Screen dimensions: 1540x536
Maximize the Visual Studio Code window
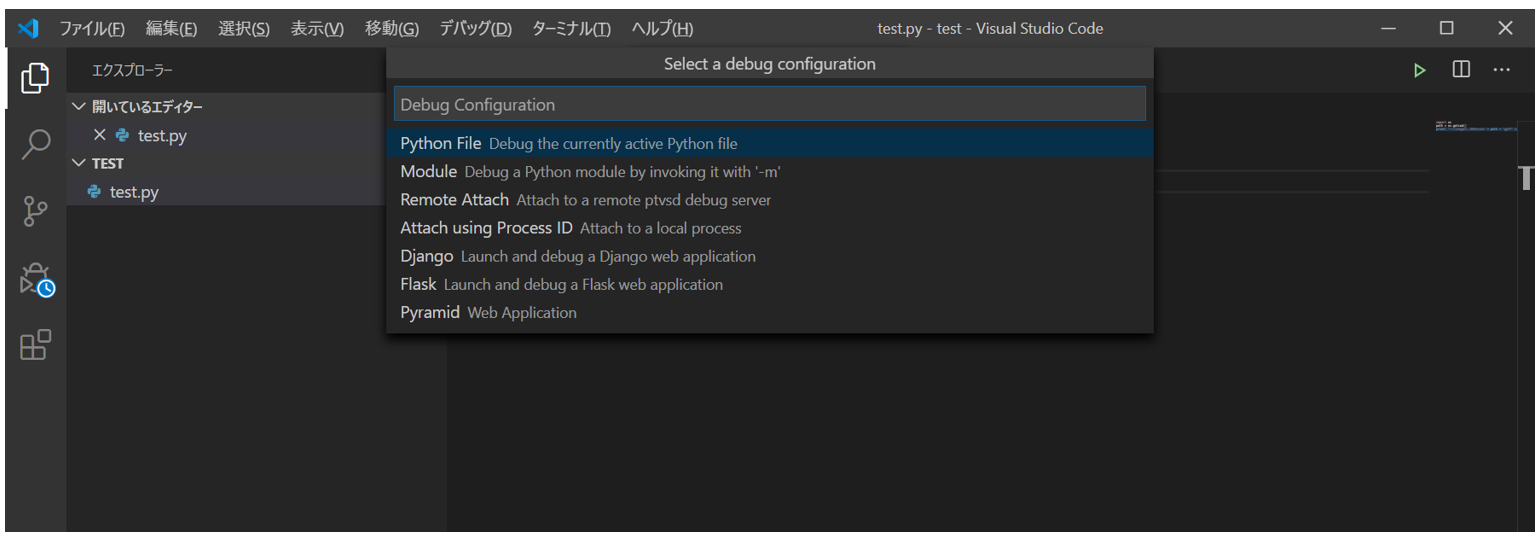click(x=1446, y=28)
